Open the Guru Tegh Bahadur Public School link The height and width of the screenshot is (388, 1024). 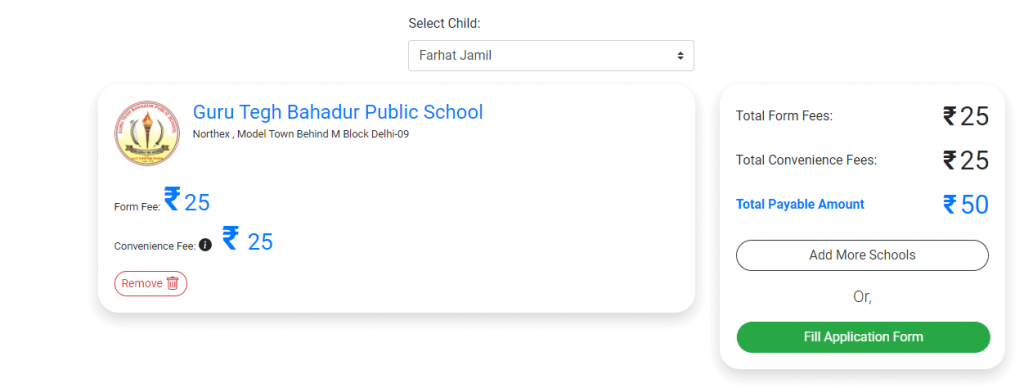(338, 112)
